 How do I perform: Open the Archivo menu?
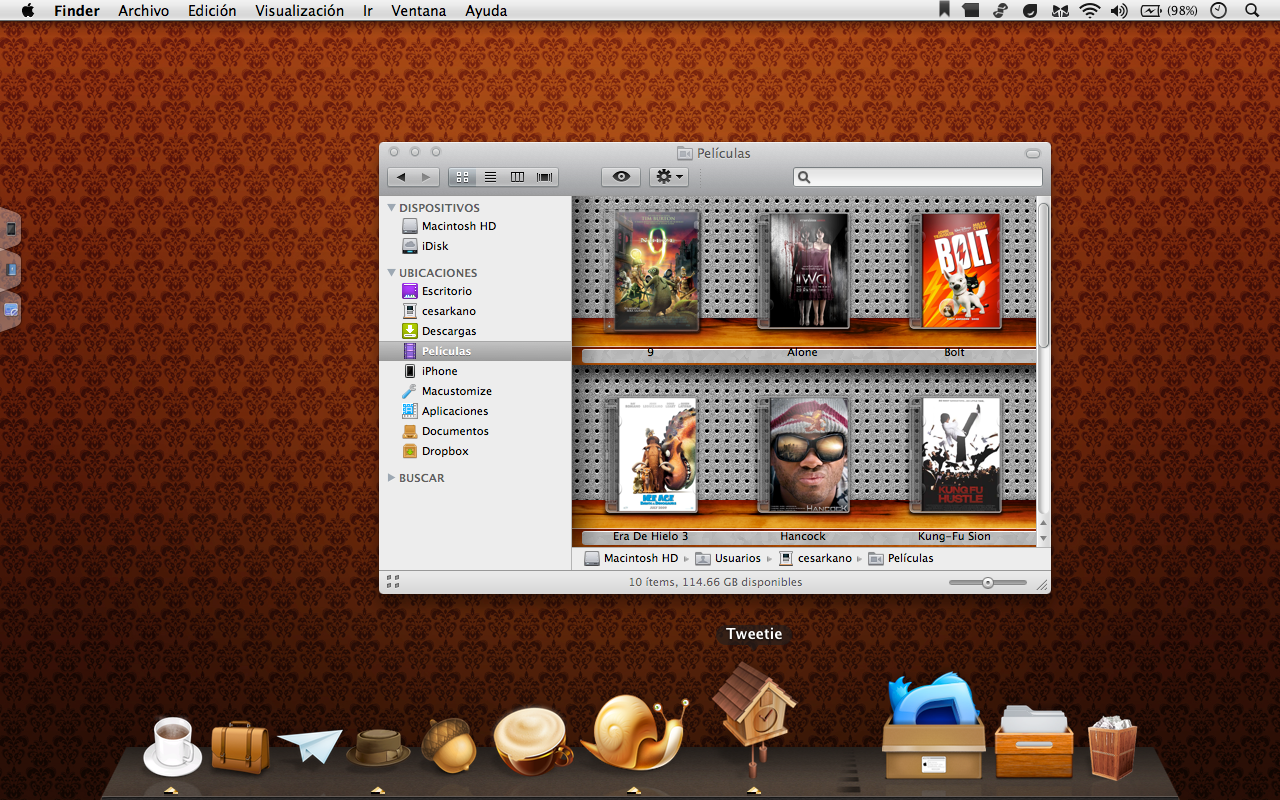[144, 11]
